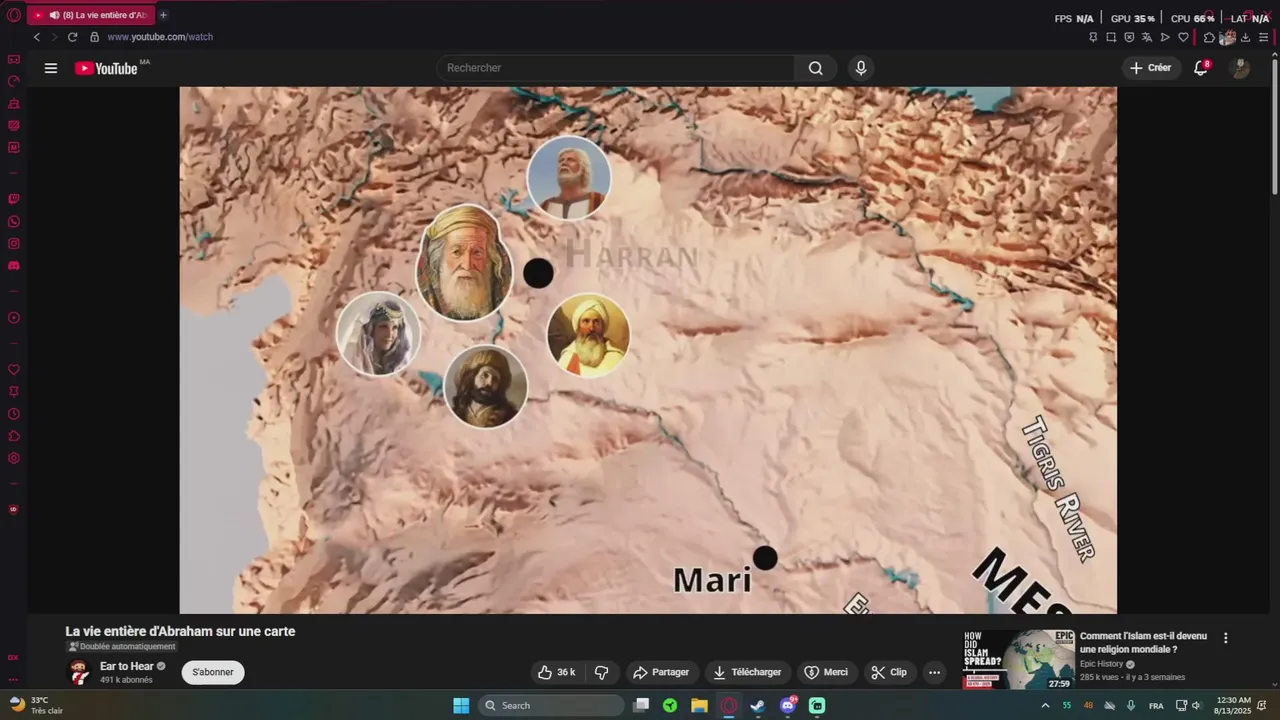Image resolution: width=1280 pixels, height=720 pixels.
Task: Open the player arrow icon in toolbar
Action: (x=1165, y=37)
